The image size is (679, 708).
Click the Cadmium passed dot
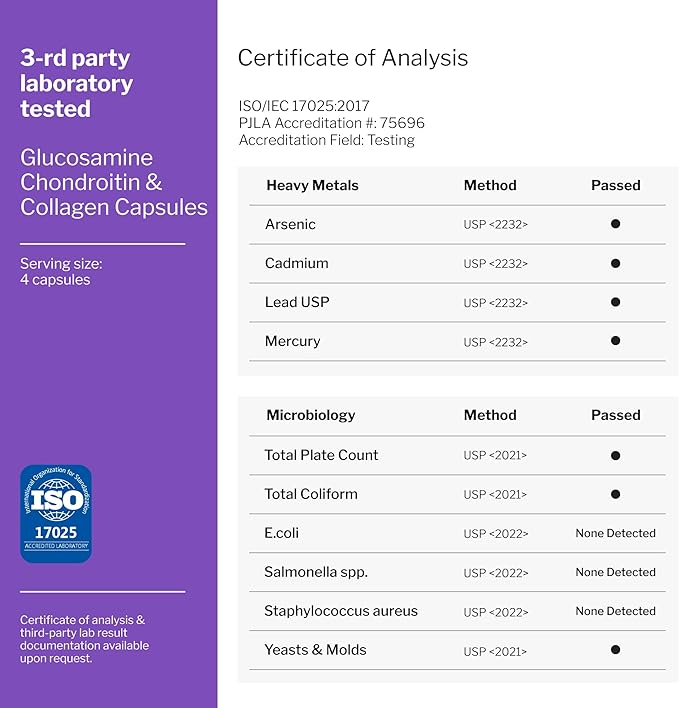[x=615, y=263]
